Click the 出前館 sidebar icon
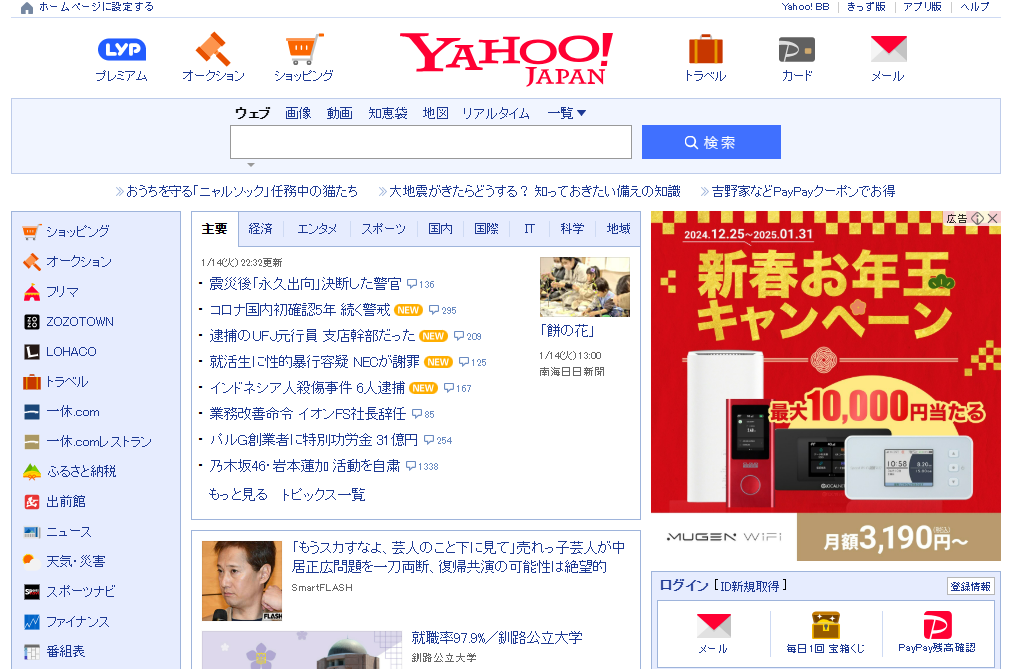Image resolution: width=1013 pixels, height=669 pixels. [32, 502]
